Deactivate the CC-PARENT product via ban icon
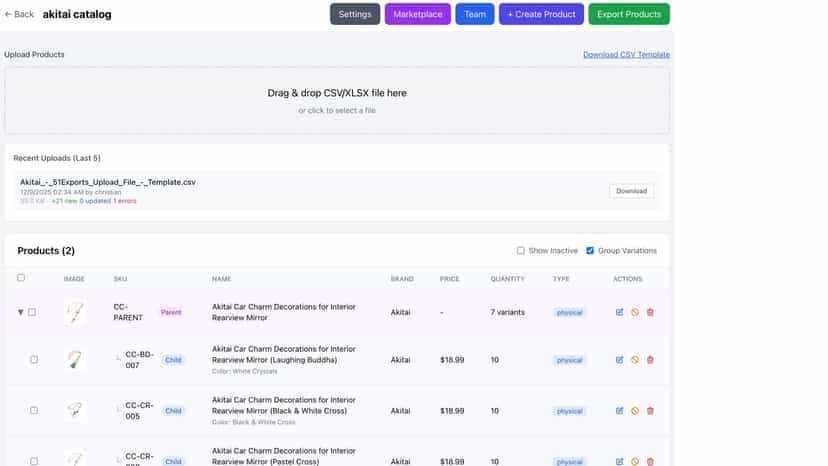 coord(635,312)
